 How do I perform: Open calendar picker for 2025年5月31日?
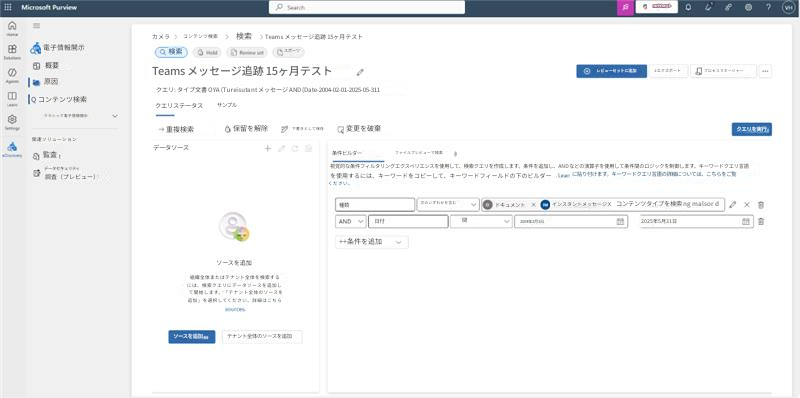[746, 221]
